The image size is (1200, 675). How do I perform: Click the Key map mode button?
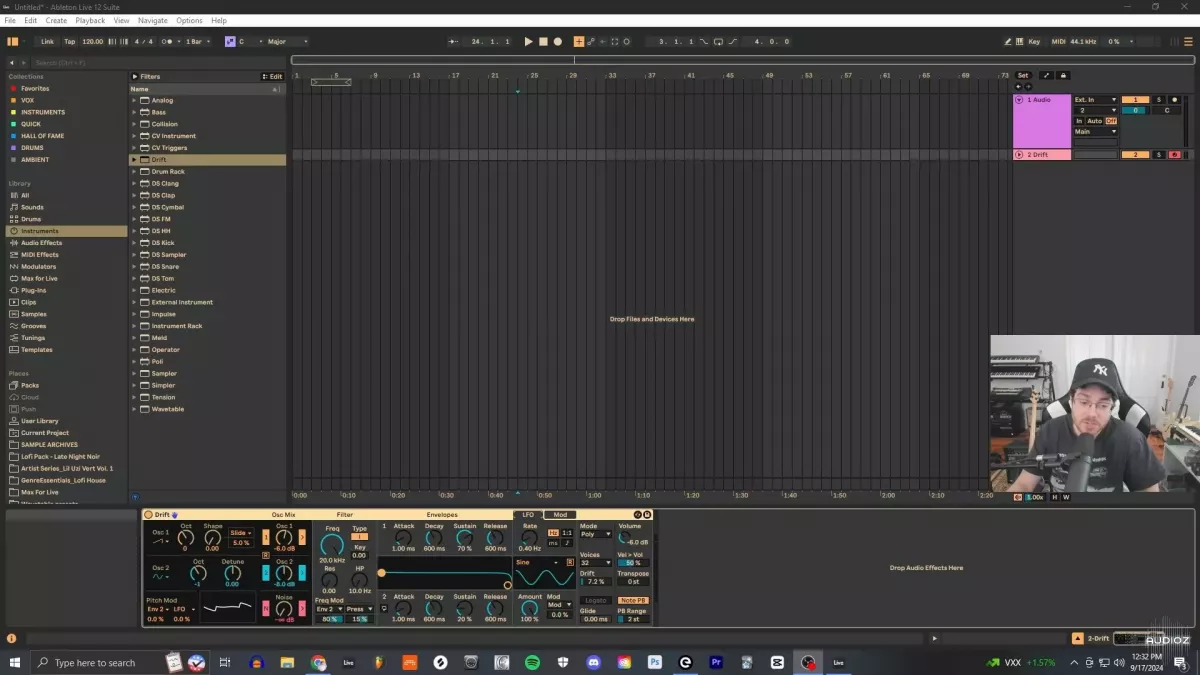click(1034, 42)
